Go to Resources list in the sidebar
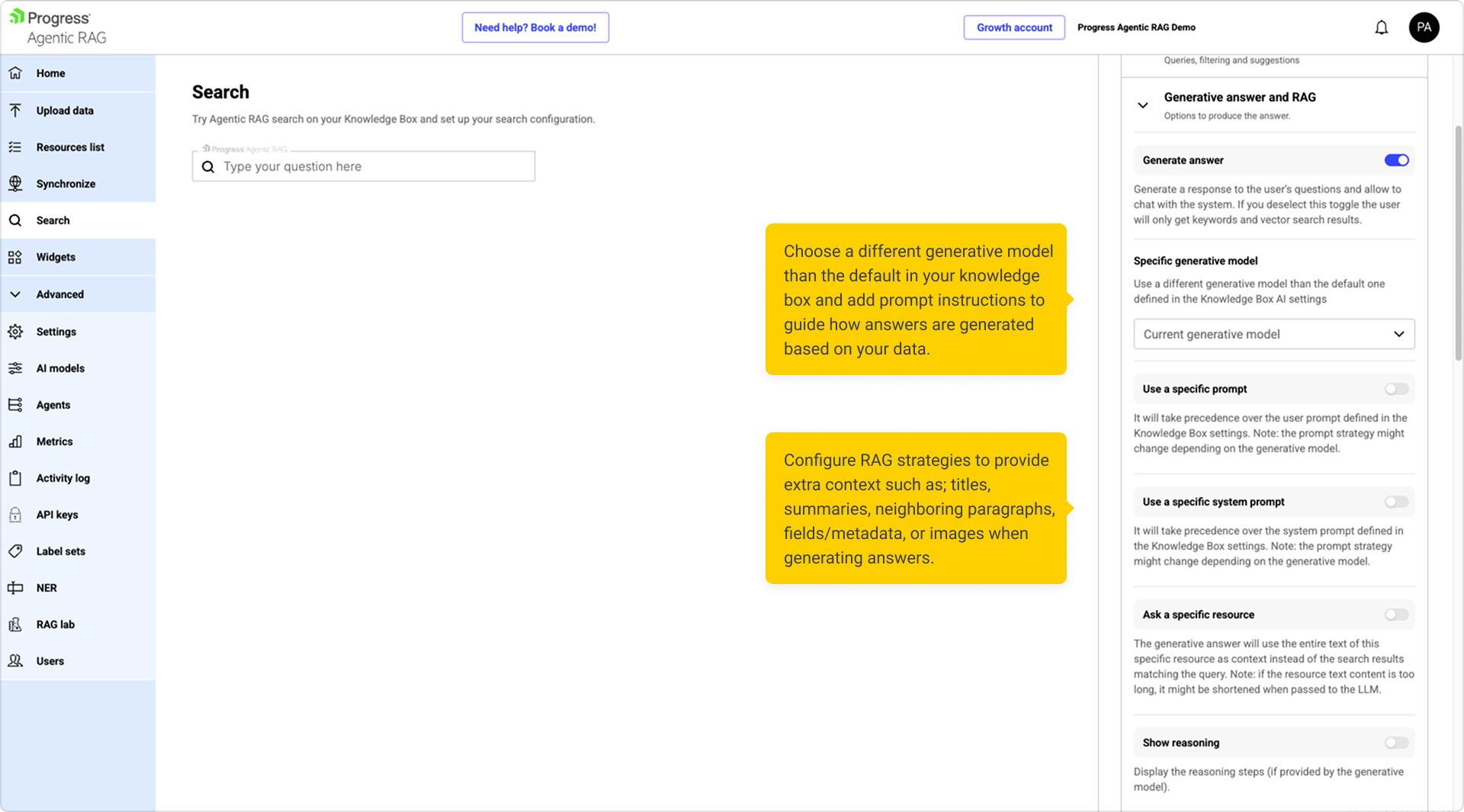 (70, 147)
